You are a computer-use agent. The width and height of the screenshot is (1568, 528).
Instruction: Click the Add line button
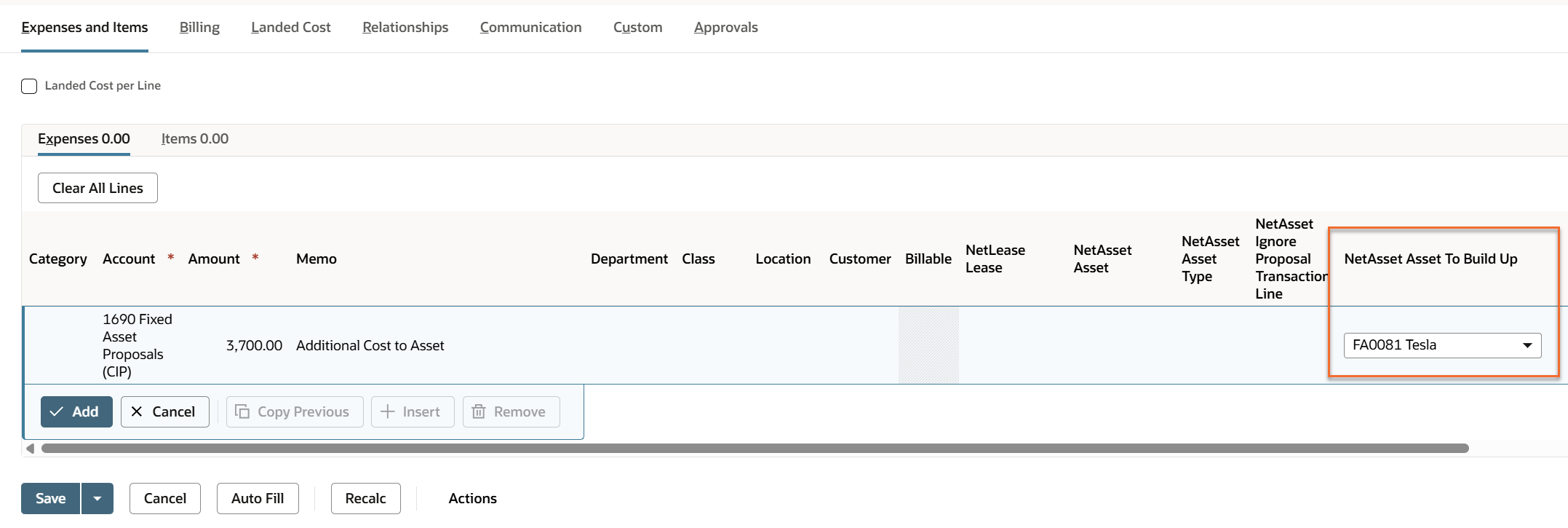click(x=76, y=411)
